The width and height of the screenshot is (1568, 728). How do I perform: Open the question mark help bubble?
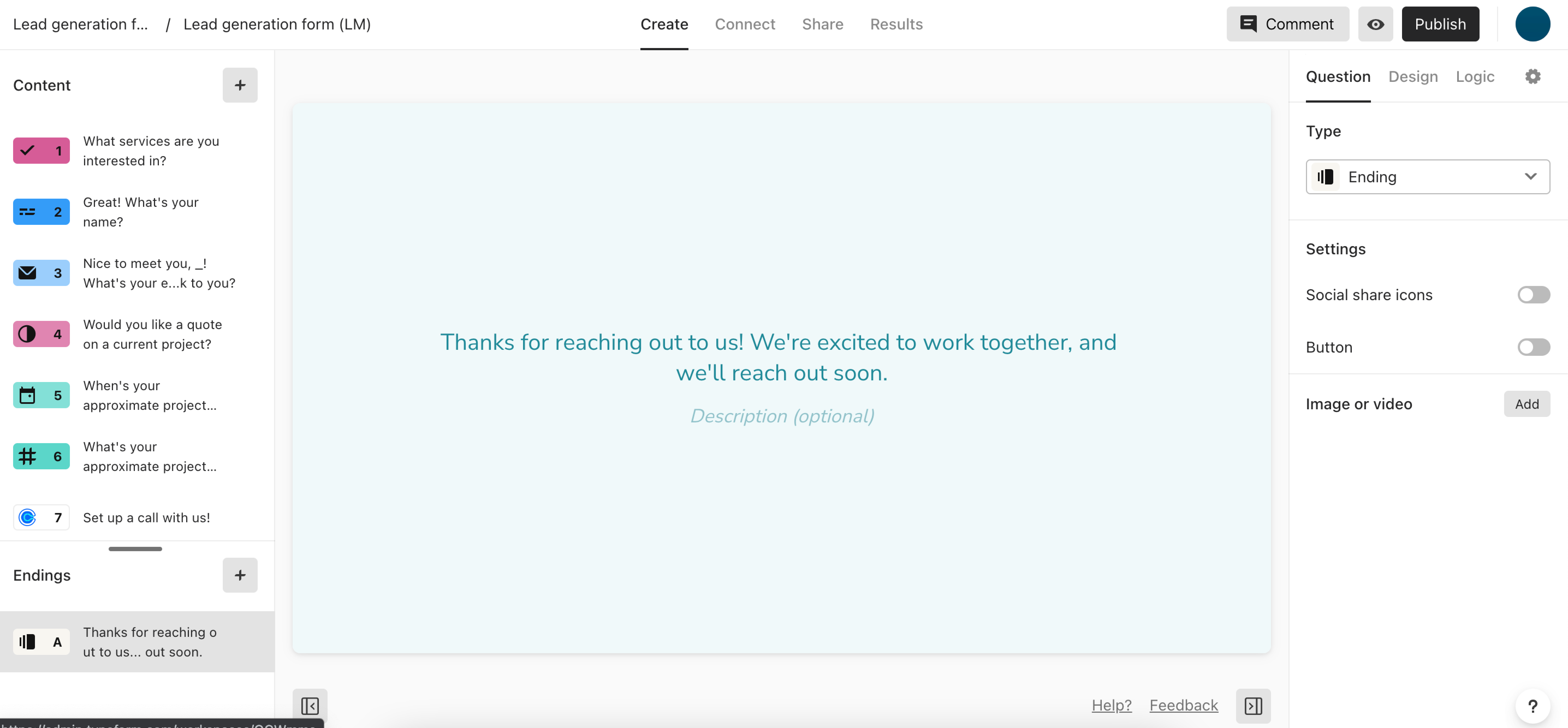coord(1533,706)
